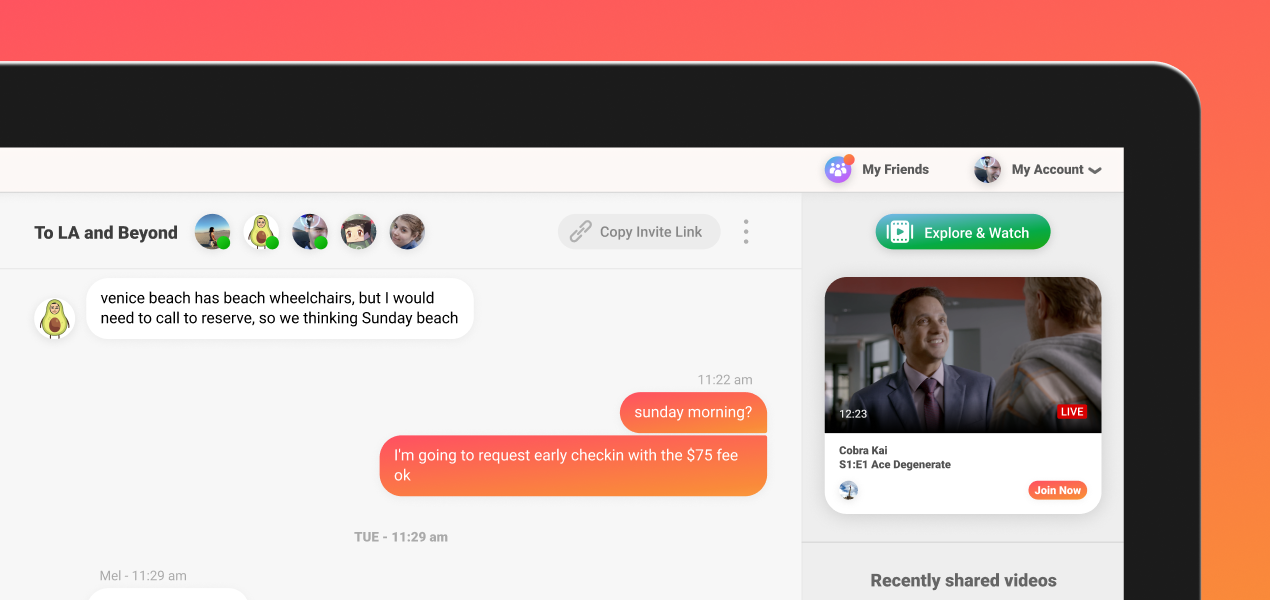Click the cartoon character avatar in header
Screen dimensions: 1270x600
[x=358, y=232]
